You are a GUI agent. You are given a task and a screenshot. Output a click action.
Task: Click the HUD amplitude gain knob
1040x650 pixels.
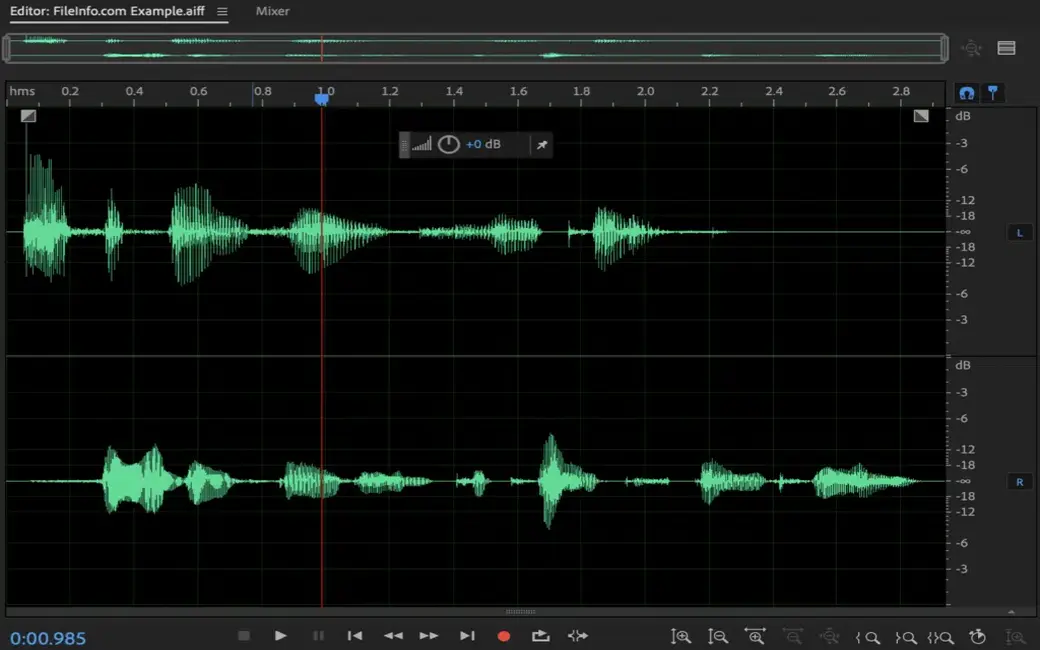pyautogui.click(x=448, y=144)
